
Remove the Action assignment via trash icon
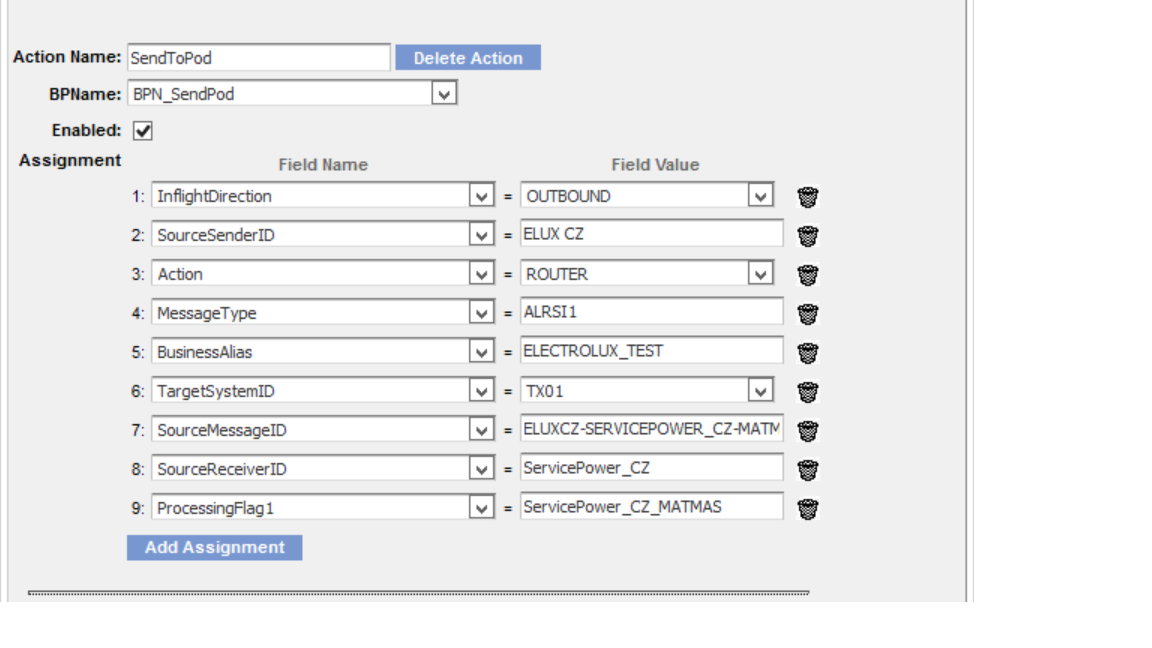point(808,275)
